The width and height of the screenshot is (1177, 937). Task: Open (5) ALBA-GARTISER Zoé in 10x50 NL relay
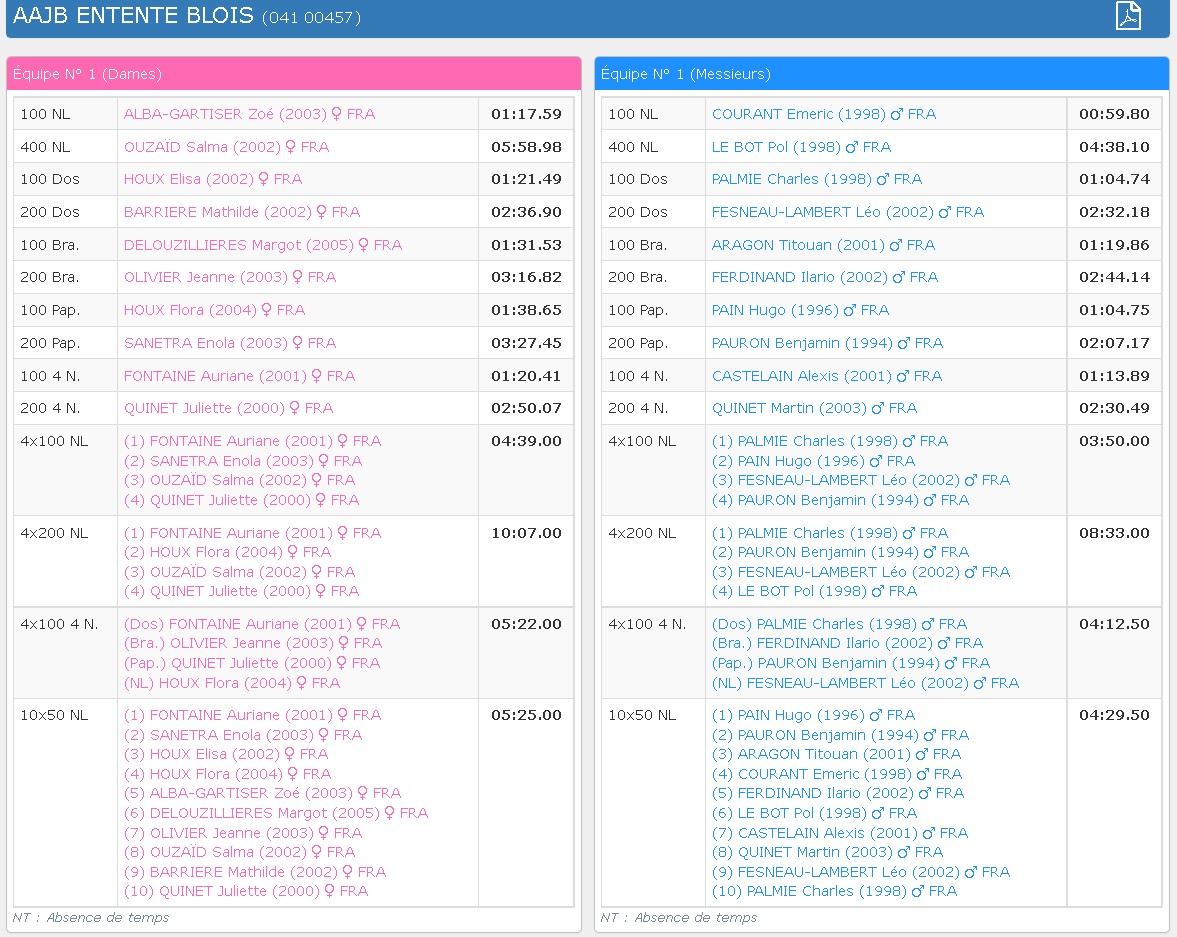(x=263, y=794)
